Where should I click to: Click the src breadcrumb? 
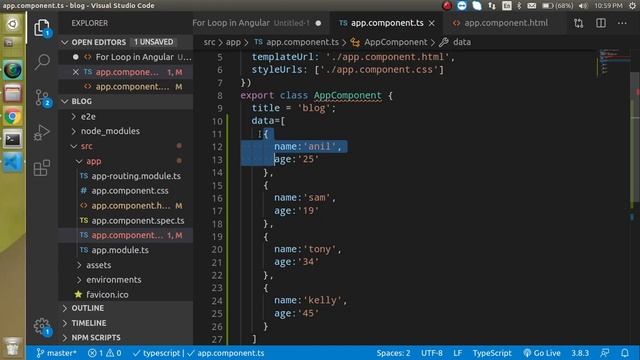click(209, 42)
